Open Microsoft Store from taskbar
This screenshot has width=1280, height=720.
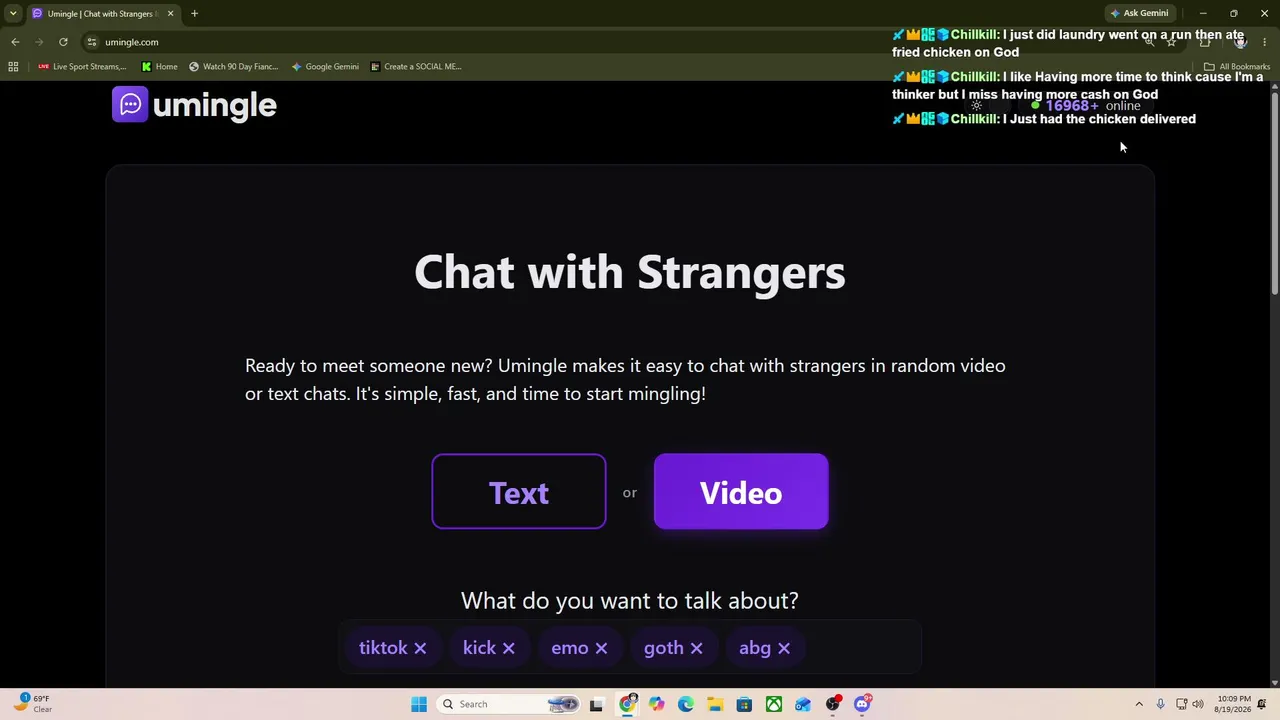pyautogui.click(x=744, y=704)
